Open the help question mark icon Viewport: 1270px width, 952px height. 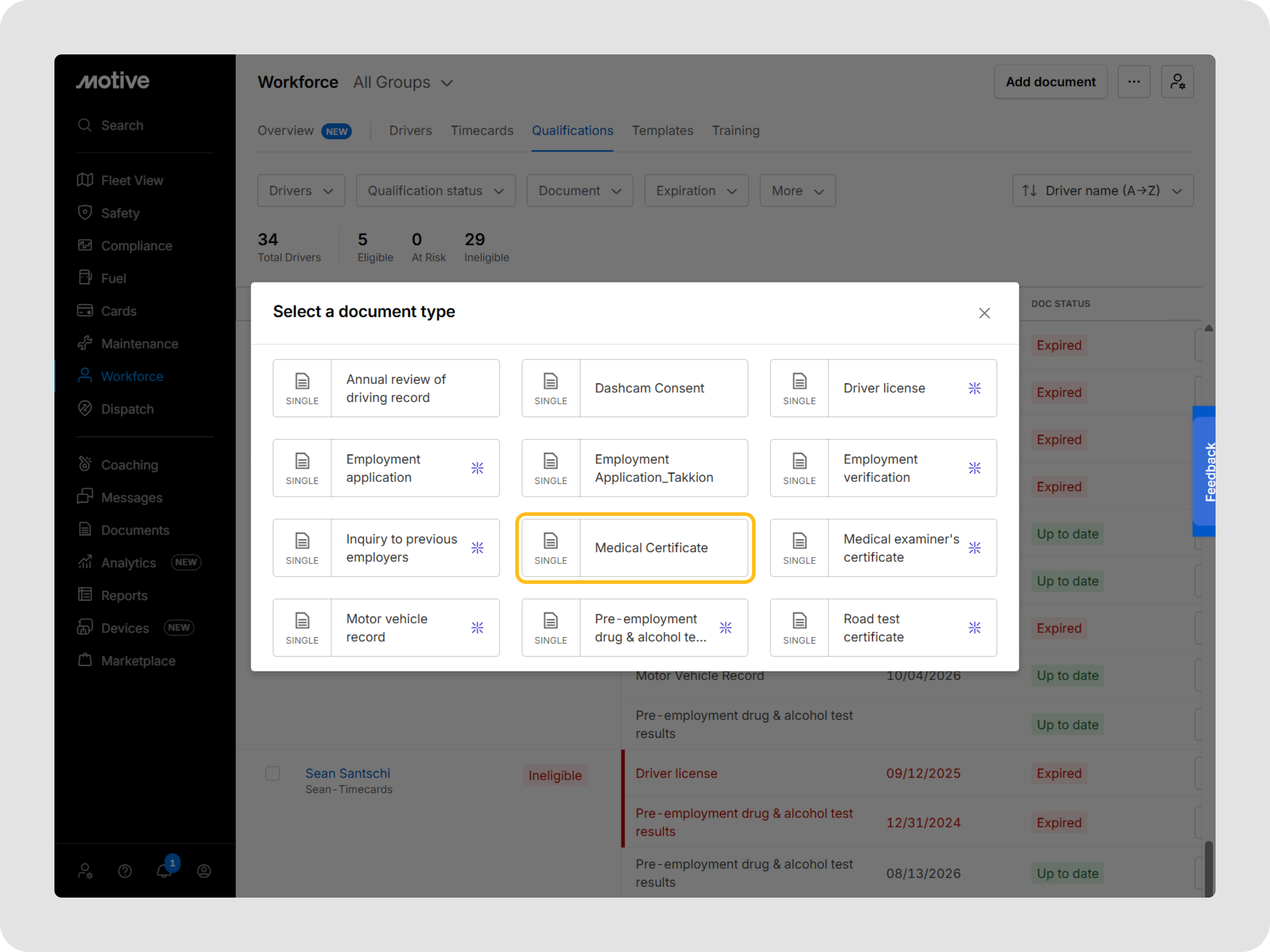[x=125, y=871]
